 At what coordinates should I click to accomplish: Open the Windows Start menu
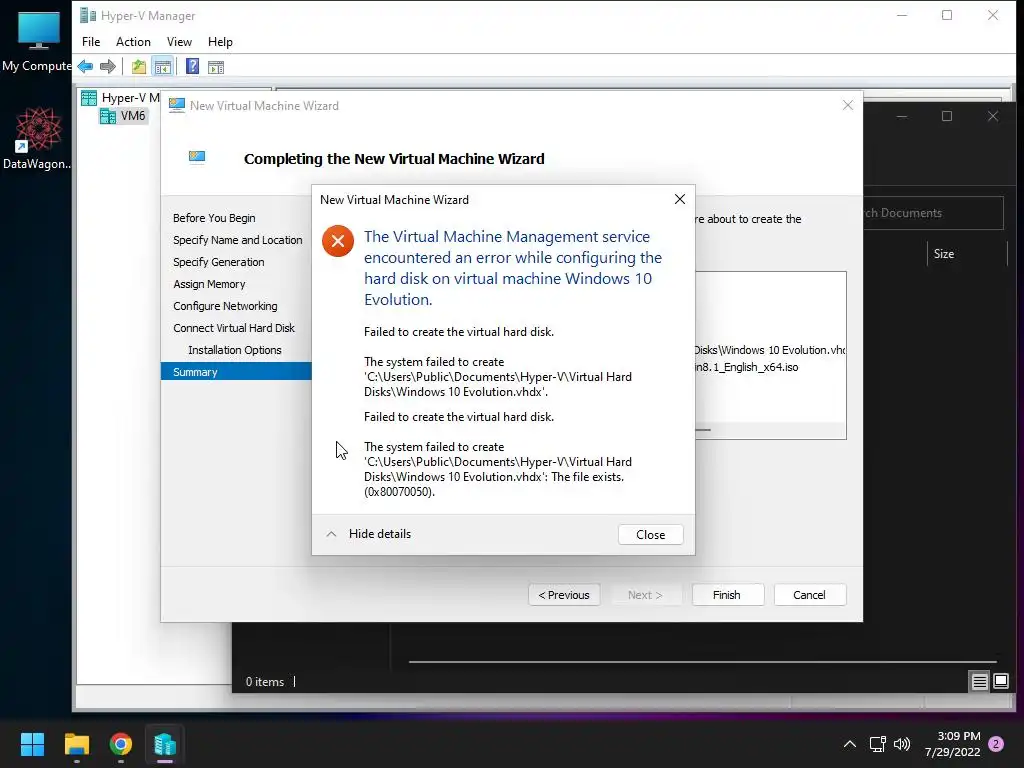pos(32,744)
